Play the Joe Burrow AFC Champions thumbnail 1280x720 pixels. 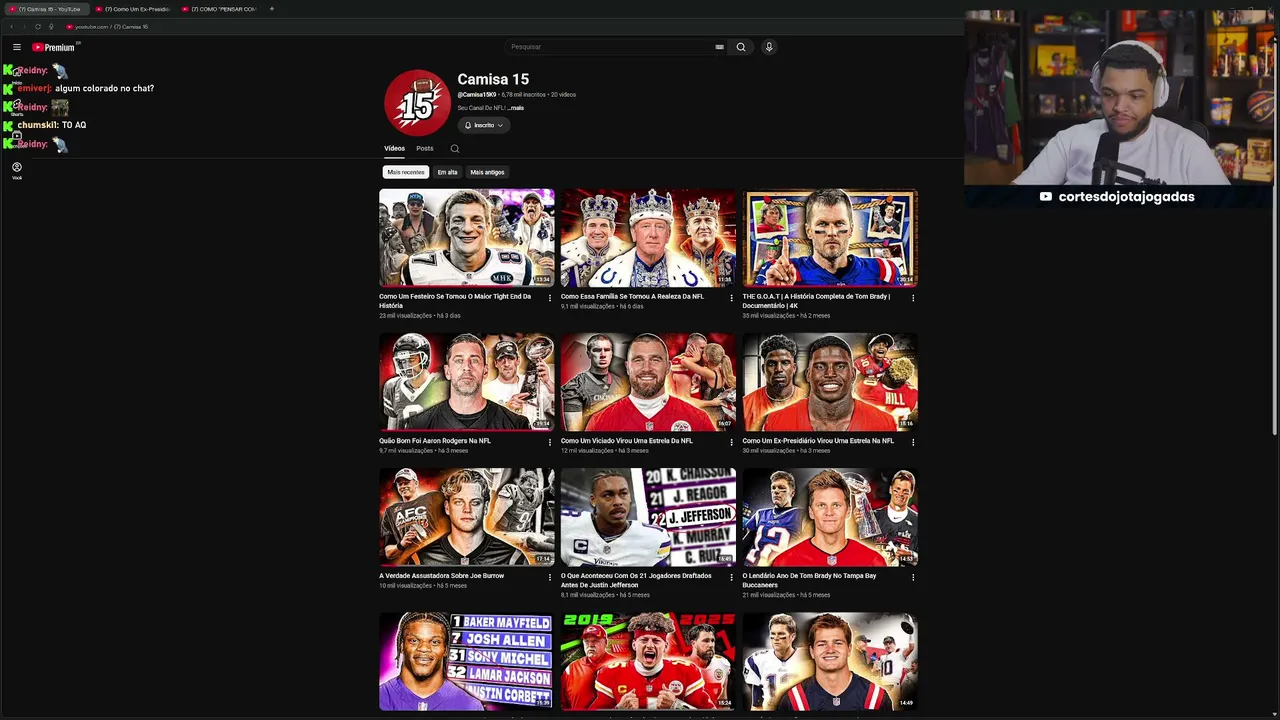(466, 517)
